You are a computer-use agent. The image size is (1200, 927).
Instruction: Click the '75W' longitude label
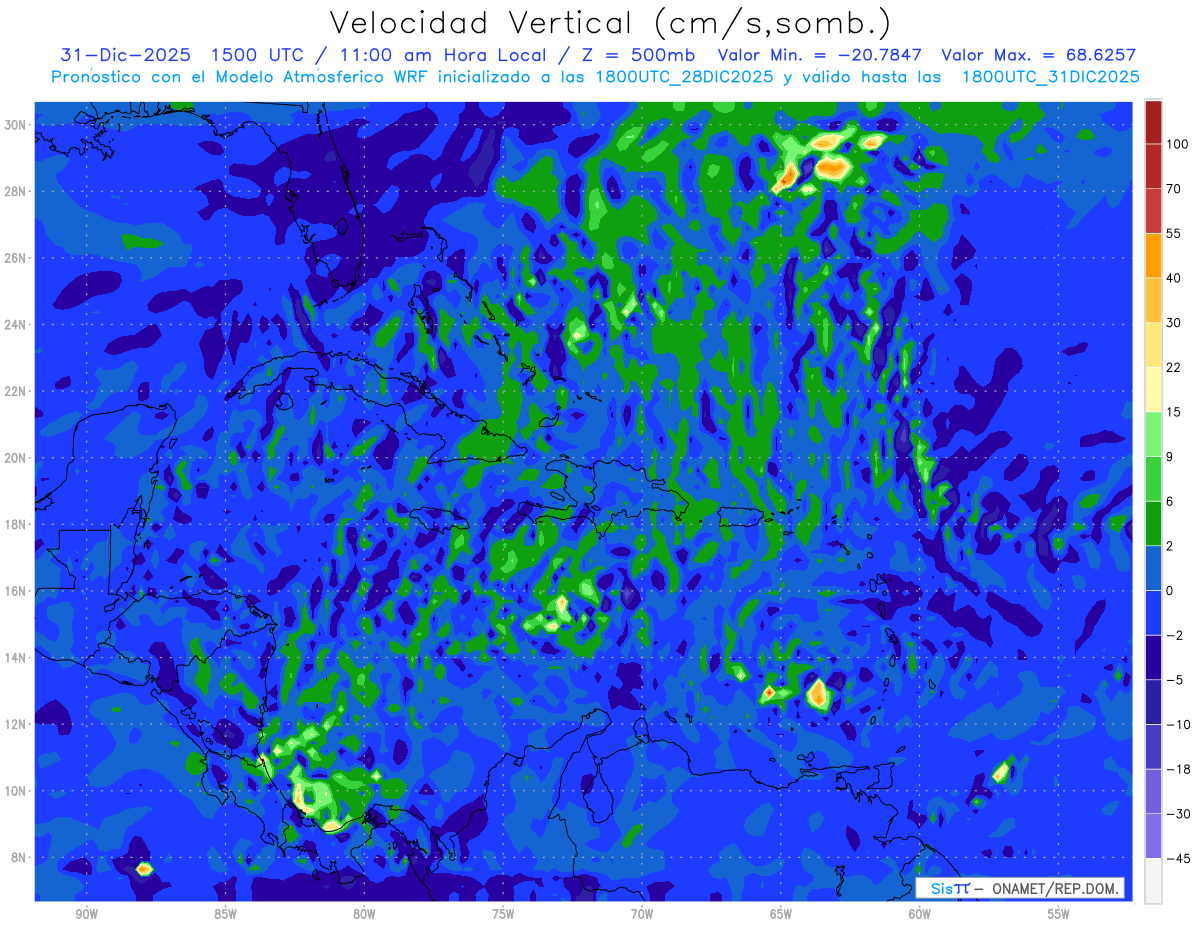pyautogui.click(x=503, y=914)
